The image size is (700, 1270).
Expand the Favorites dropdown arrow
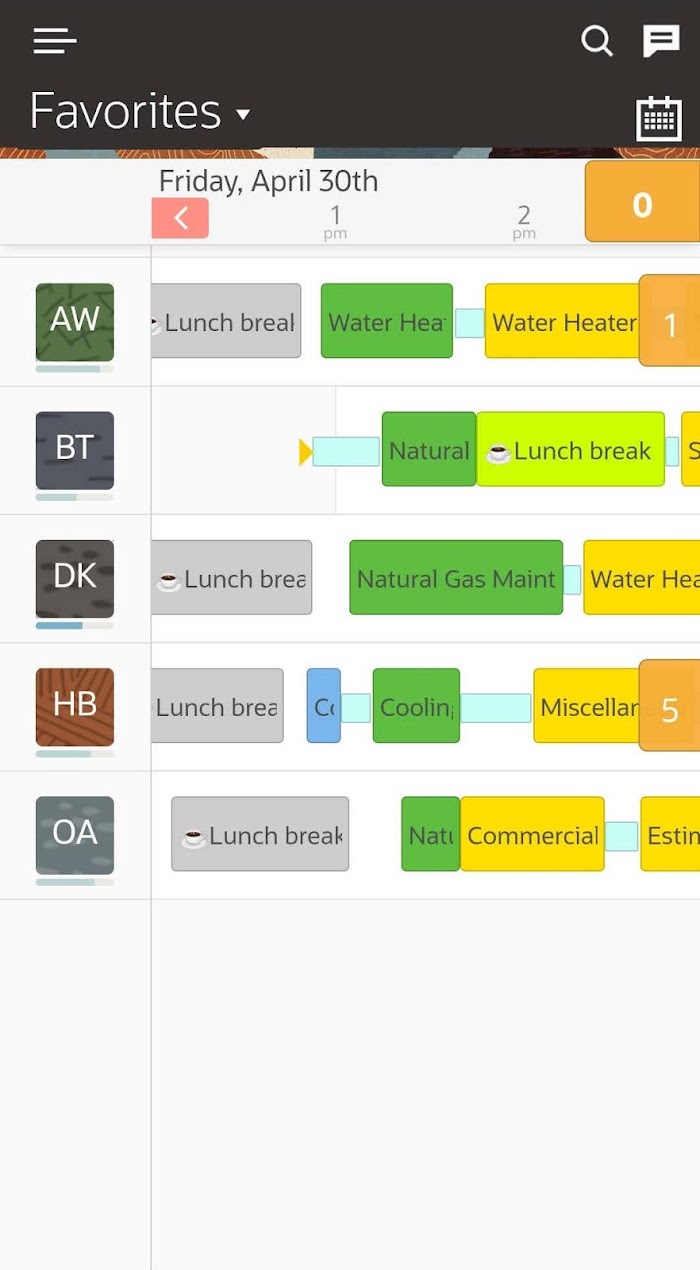[243, 115]
